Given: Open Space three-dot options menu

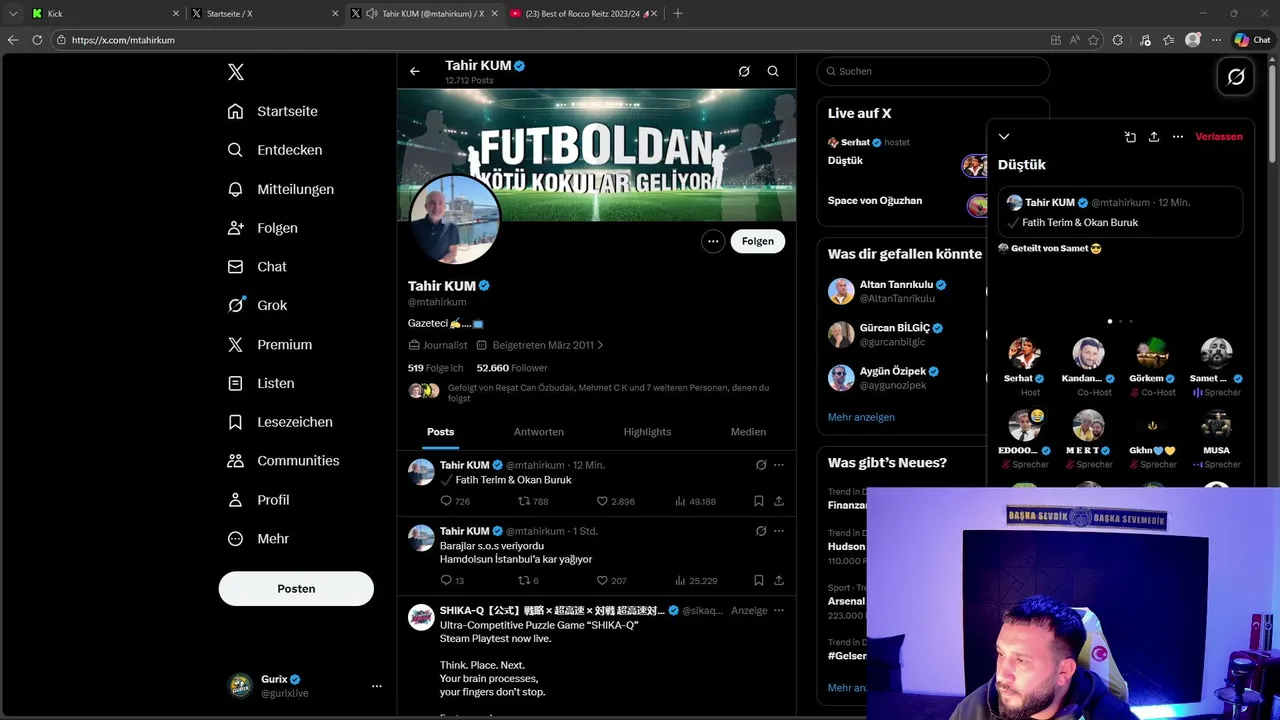Looking at the screenshot, I should (1178, 137).
